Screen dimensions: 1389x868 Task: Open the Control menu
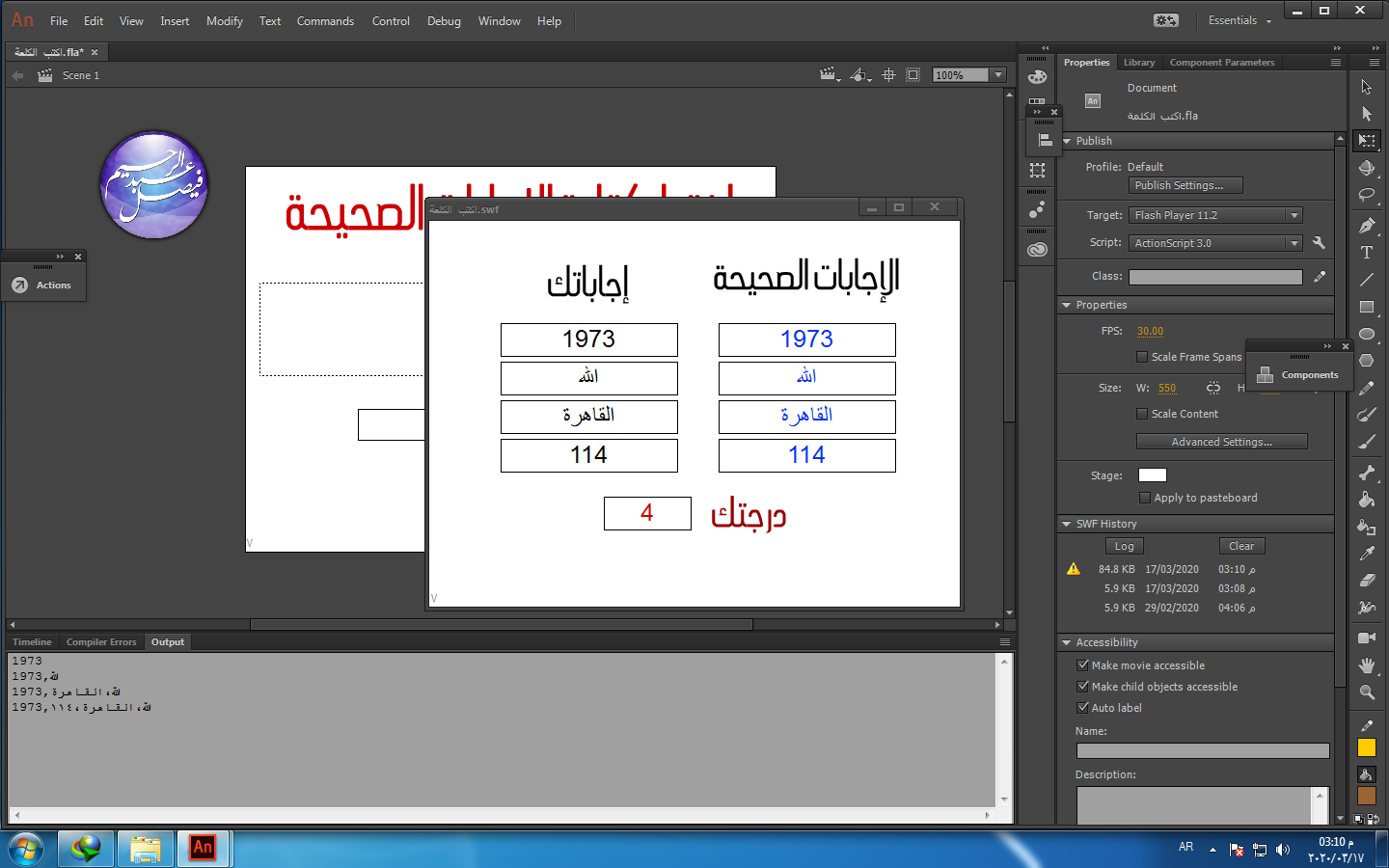pos(391,21)
